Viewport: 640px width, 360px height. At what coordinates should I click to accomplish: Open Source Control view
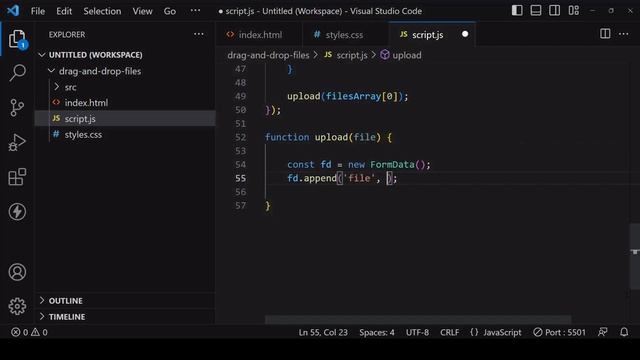pyautogui.click(x=17, y=108)
